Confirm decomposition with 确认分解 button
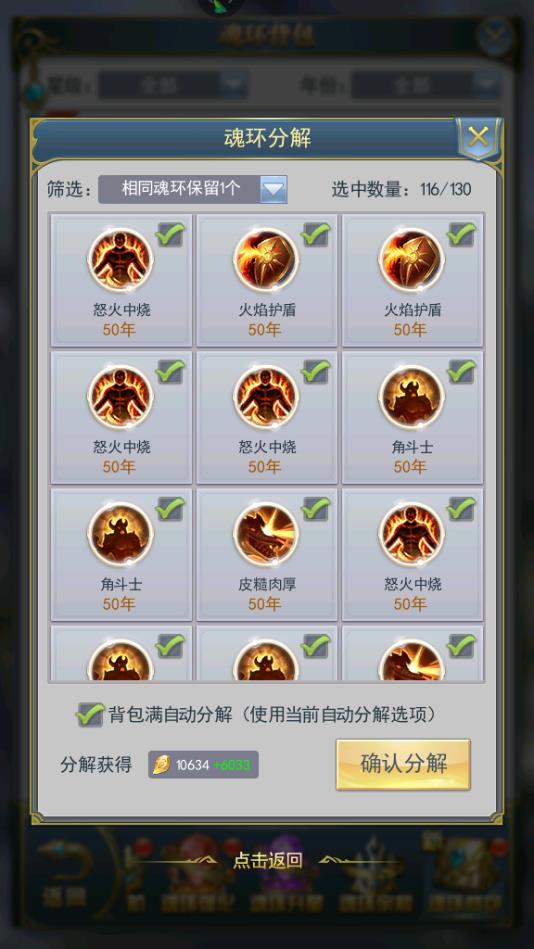This screenshot has height=949, width=534. click(403, 764)
